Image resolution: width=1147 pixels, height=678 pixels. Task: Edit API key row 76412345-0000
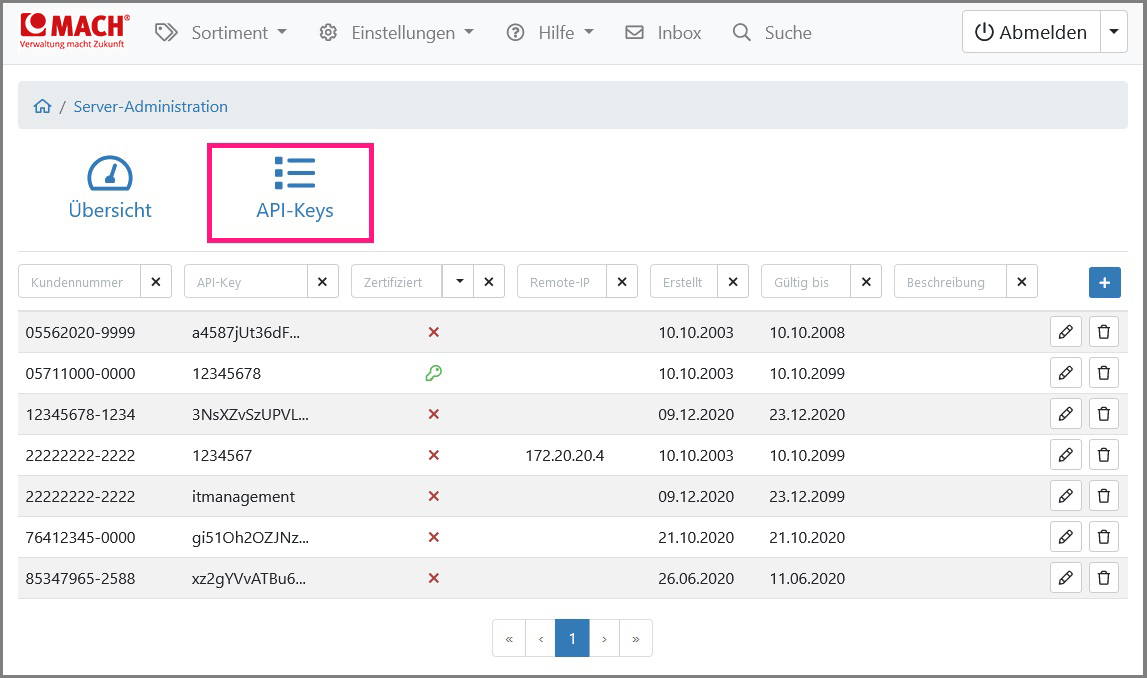1066,537
